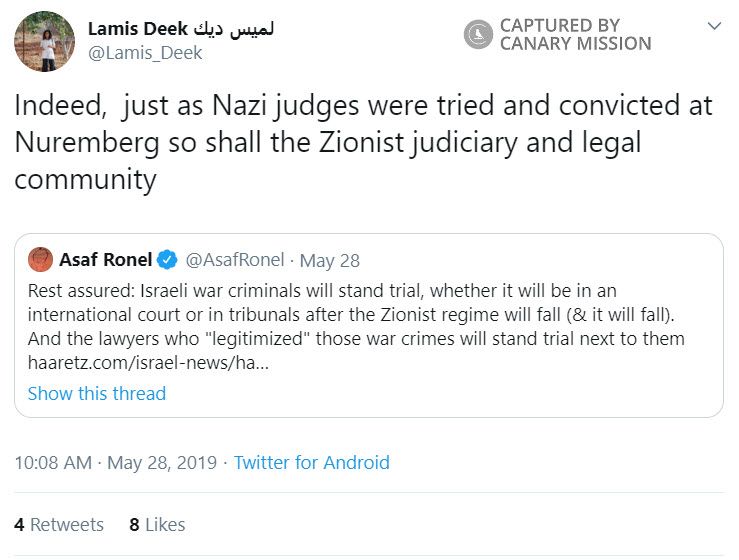
Task: Open the @AsafRonel handle in quote
Action: [234, 260]
